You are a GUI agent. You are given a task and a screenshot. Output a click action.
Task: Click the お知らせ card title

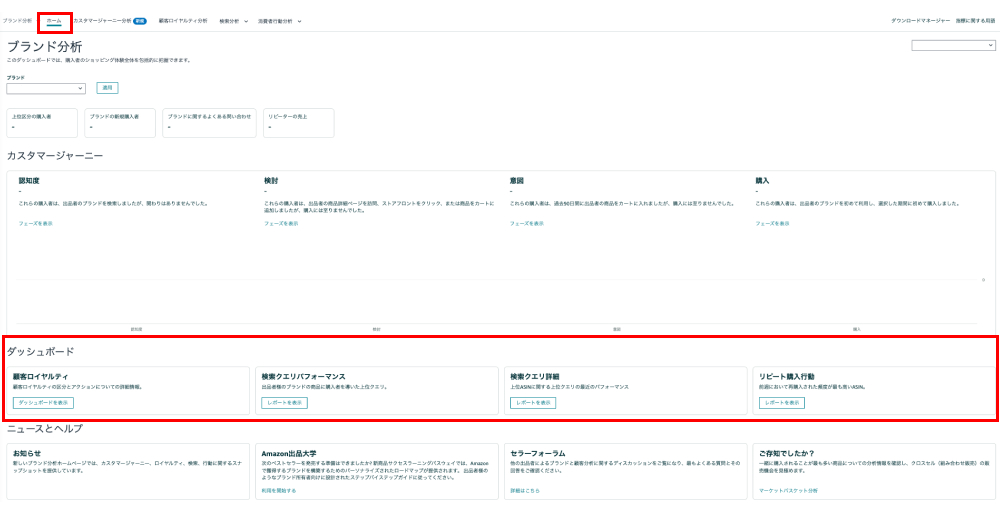(27, 453)
